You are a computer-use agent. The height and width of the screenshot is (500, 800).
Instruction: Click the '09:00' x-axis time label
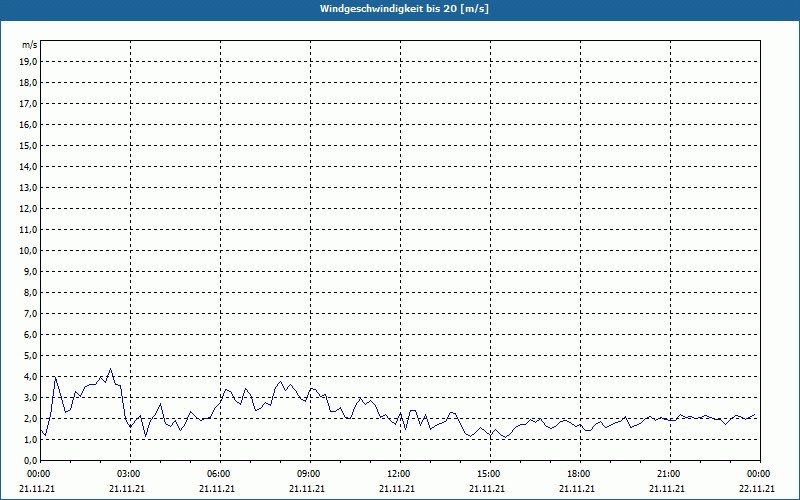pyautogui.click(x=310, y=474)
